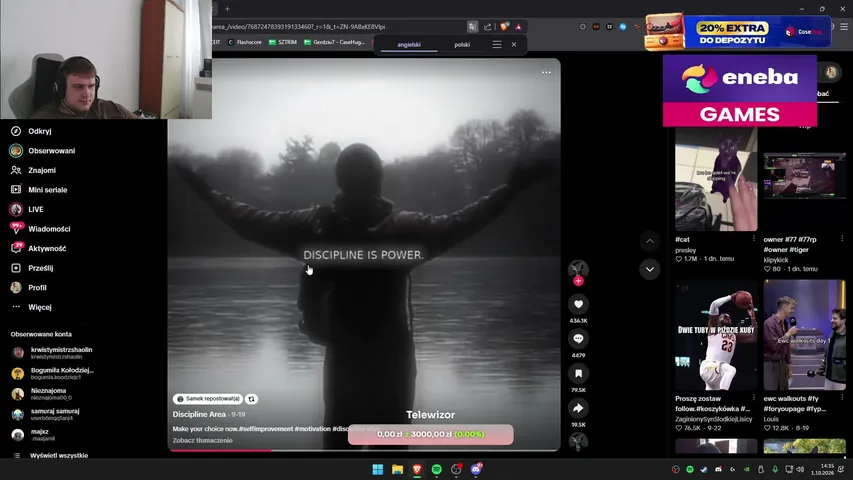
Task: Click #selfimprovement hashtag in caption
Action: coord(266,429)
